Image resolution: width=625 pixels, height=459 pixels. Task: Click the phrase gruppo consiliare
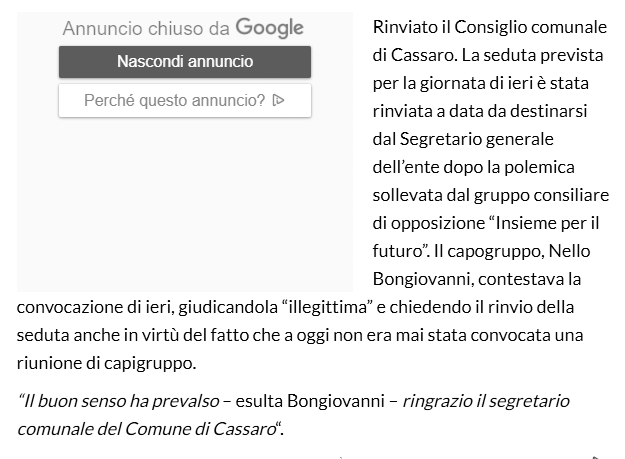(541, 195)
